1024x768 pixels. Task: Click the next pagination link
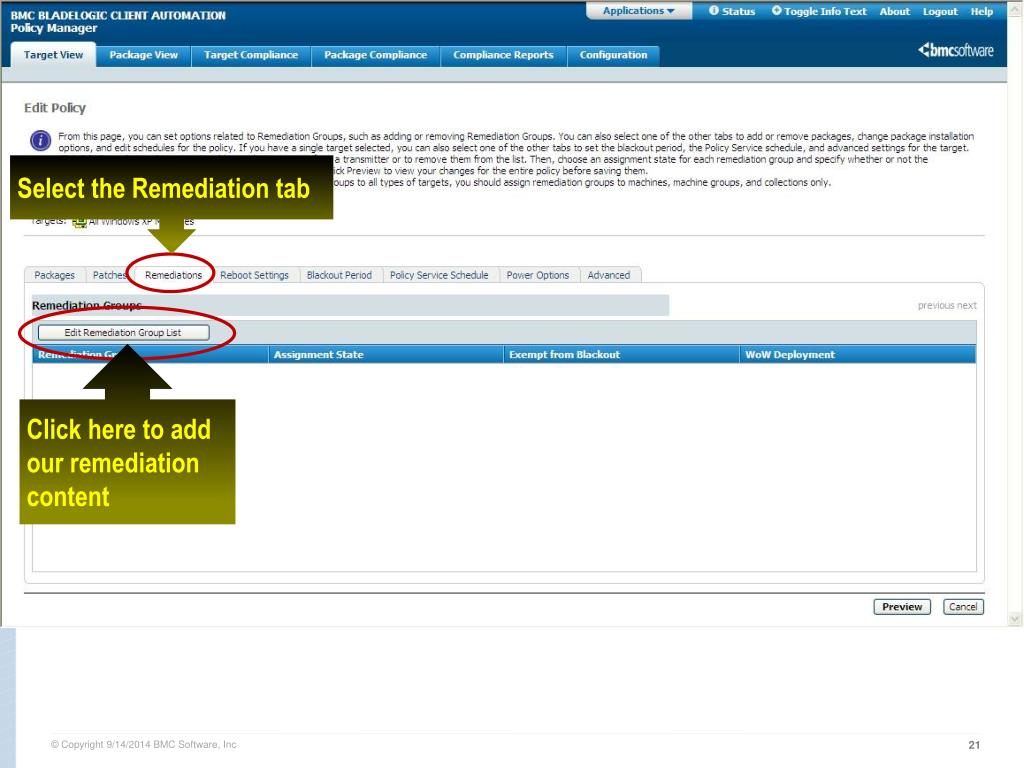tap(967, 305)
